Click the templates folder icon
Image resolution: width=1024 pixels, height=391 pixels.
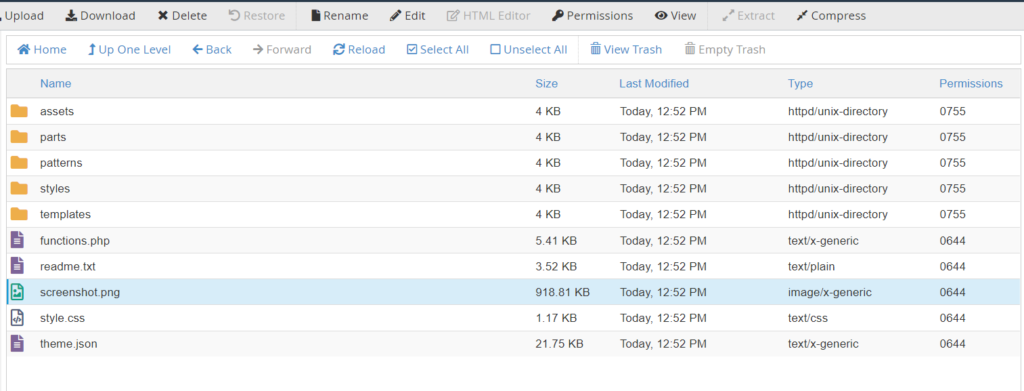click(x=19, y=214)
